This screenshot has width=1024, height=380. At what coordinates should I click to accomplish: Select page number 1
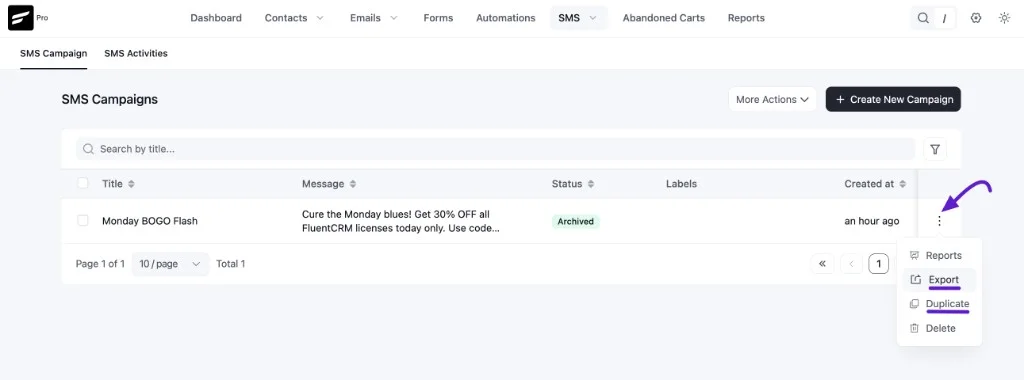[x=879, y=264]
